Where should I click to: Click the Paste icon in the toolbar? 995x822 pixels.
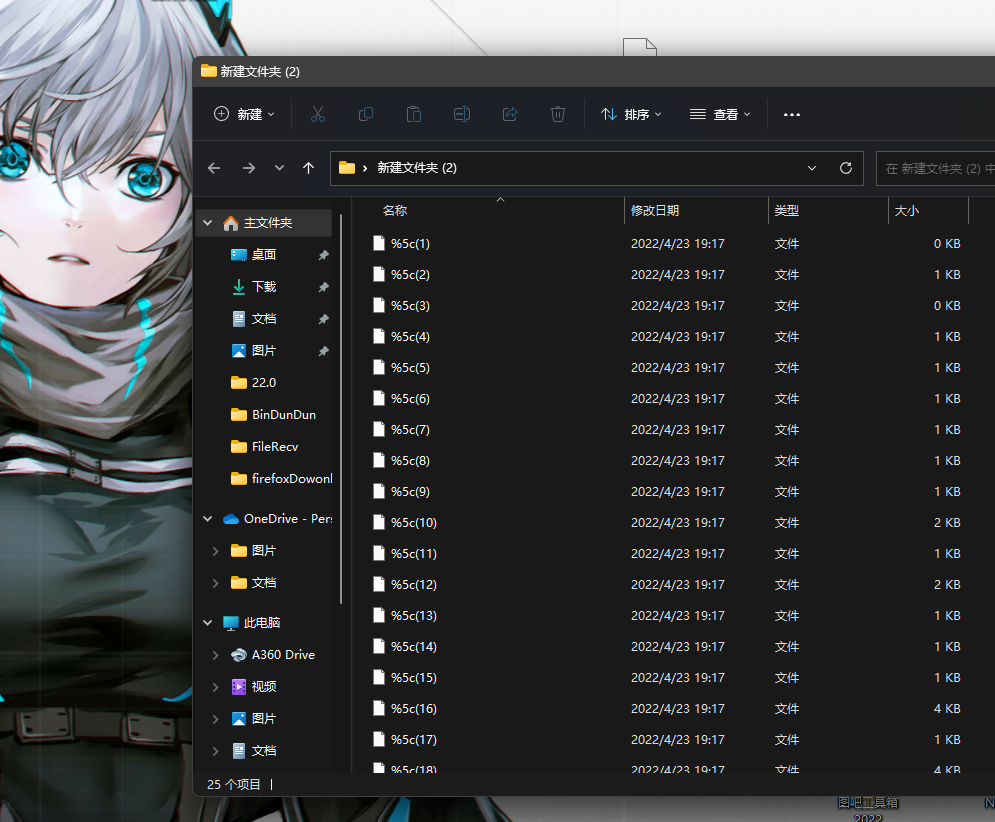[x=413, y=114]
